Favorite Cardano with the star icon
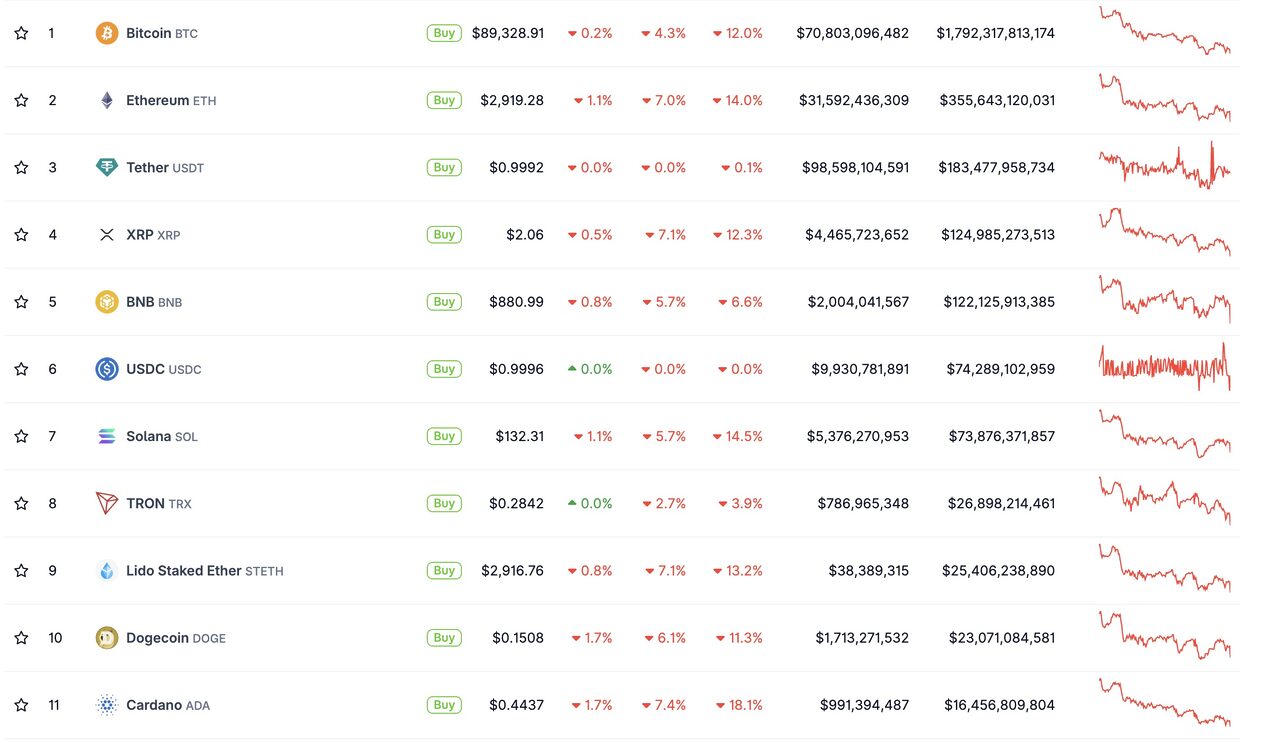This screenshot has height=742, width=1280. [21, 705]
